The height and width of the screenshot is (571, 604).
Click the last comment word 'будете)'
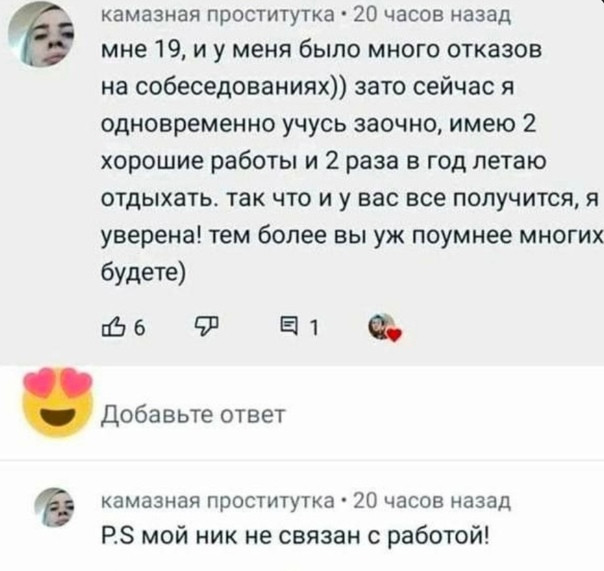pyautogui.click(x=143, y=273)
